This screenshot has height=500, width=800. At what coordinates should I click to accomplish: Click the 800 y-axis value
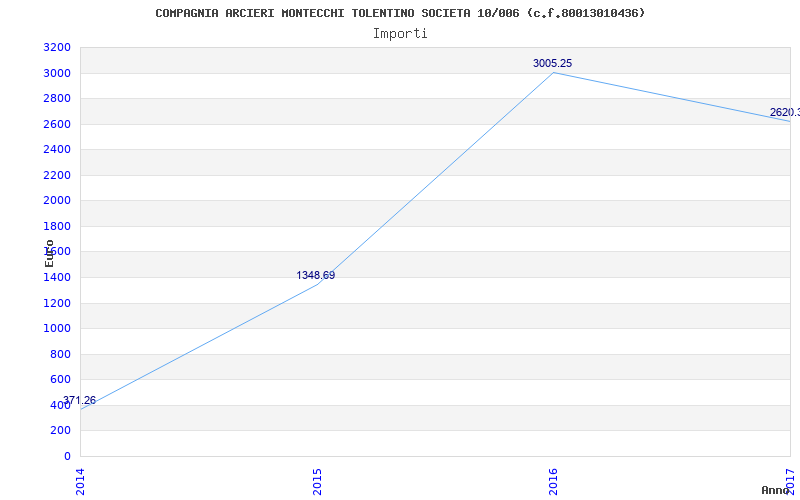coord(61,355)
